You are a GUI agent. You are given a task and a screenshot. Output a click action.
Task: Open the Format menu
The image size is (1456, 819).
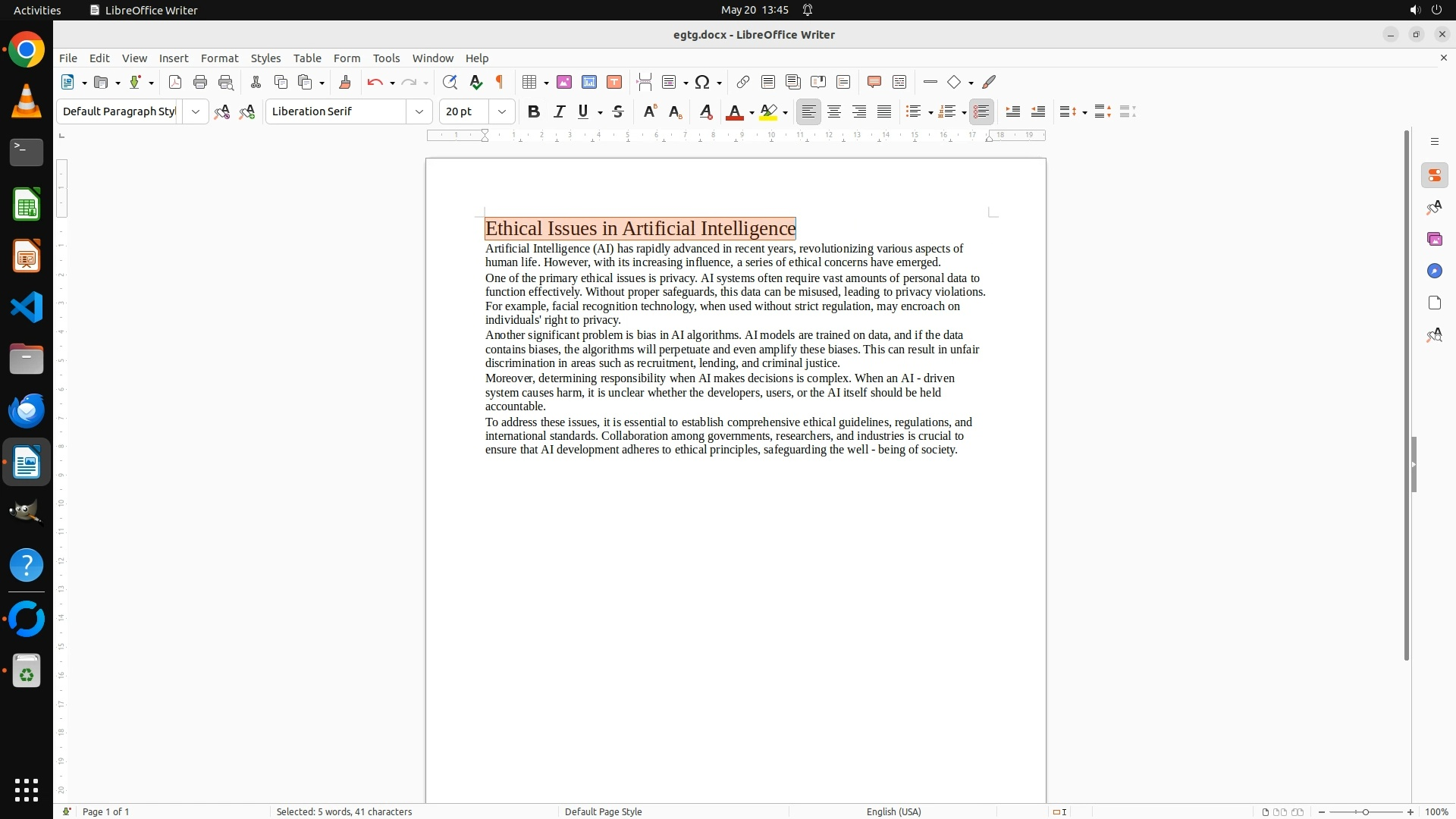[x=219, y=58]
